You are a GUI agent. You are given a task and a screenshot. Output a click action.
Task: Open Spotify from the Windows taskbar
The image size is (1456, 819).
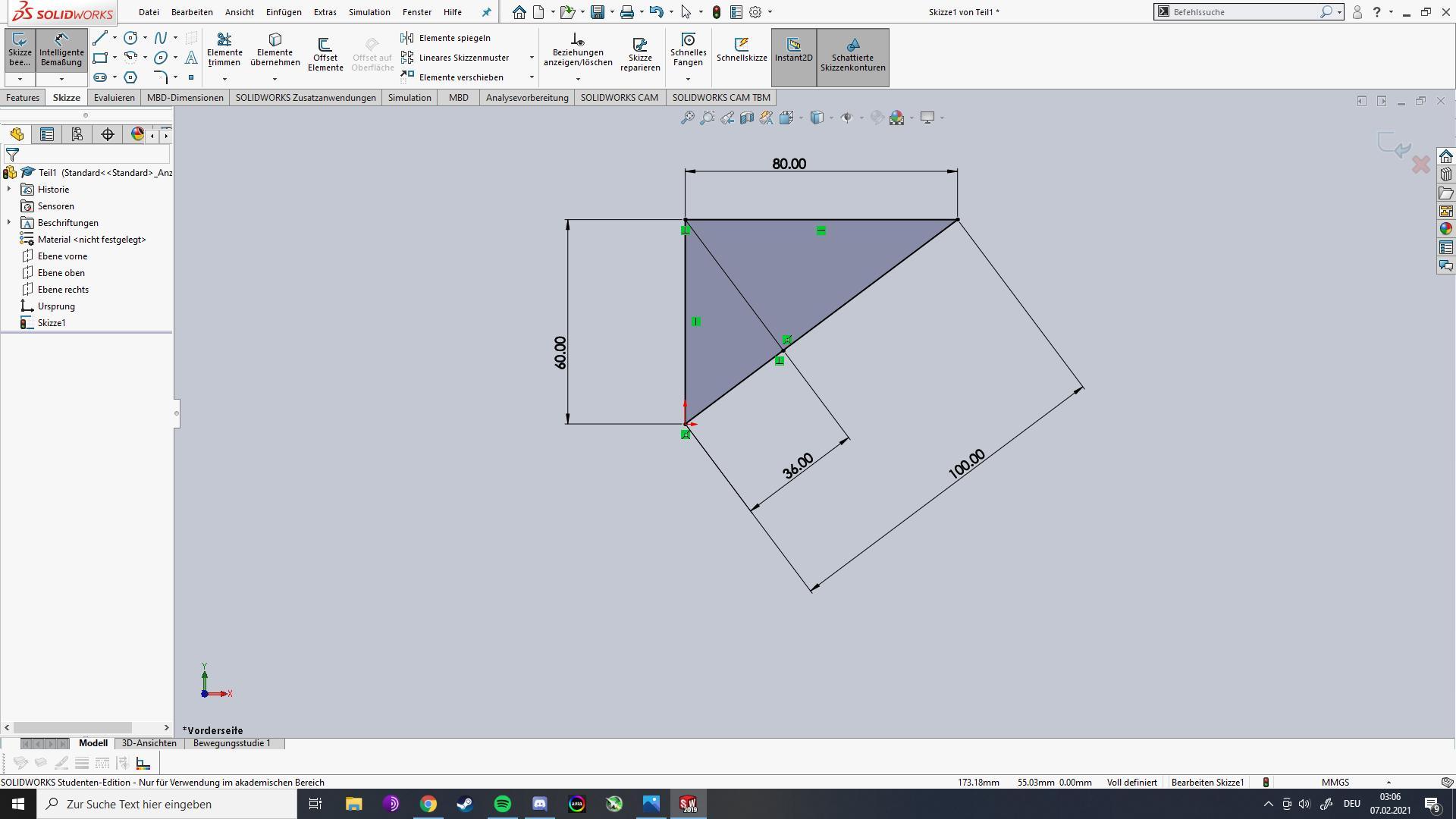tap(502, 804)
